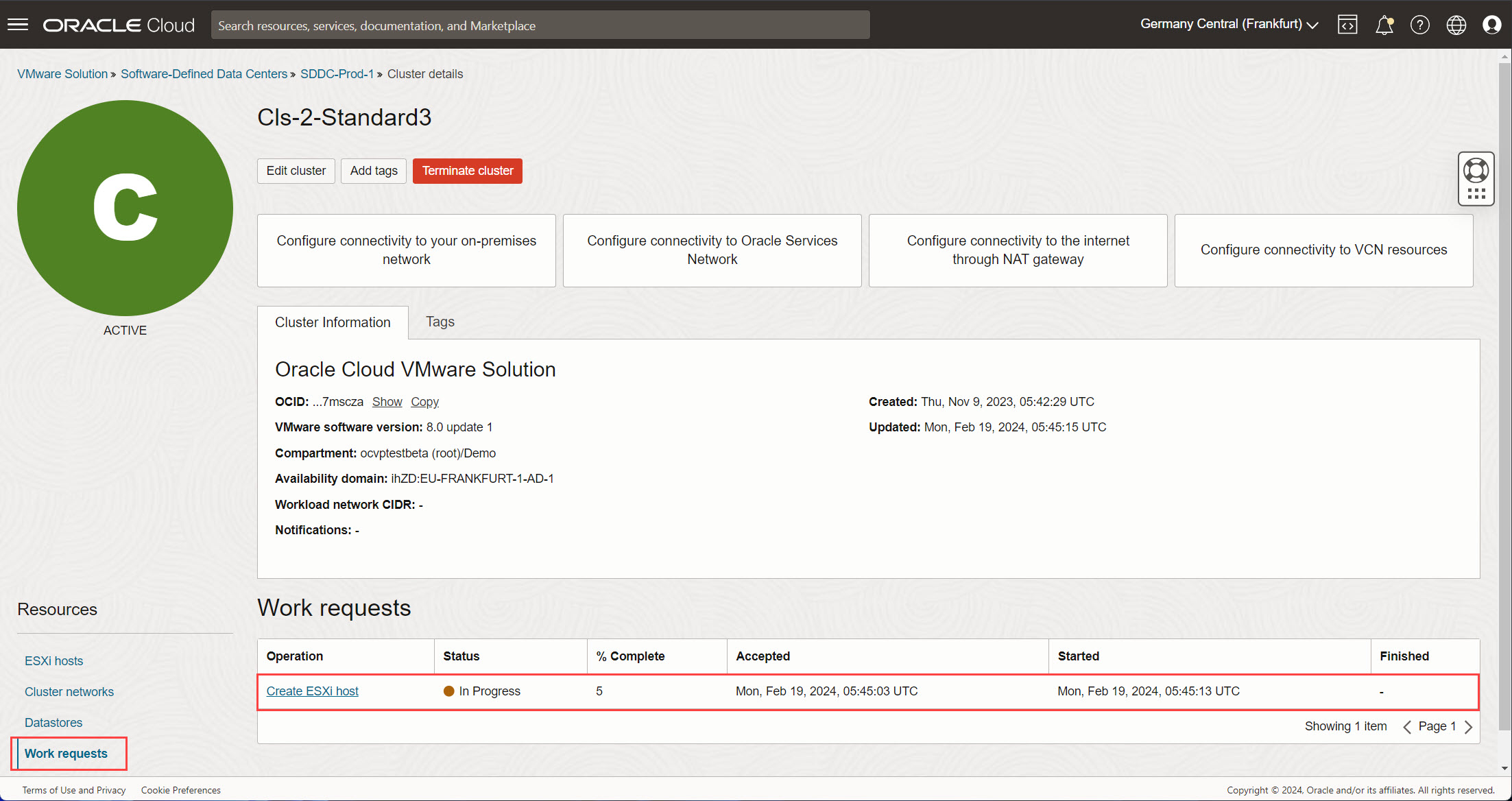Open the Cloud Shell developer tools icon

point(1347,25)
